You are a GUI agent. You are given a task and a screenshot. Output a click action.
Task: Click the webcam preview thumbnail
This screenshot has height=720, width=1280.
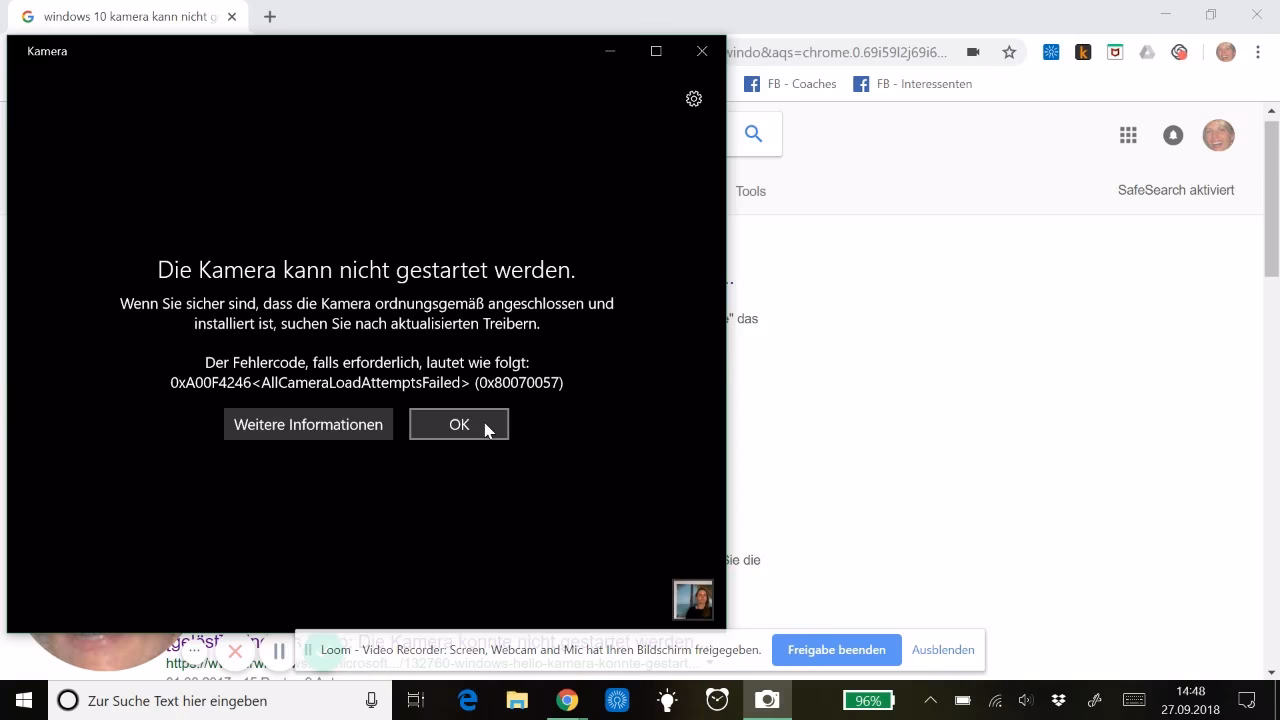[x=693, y=599]
